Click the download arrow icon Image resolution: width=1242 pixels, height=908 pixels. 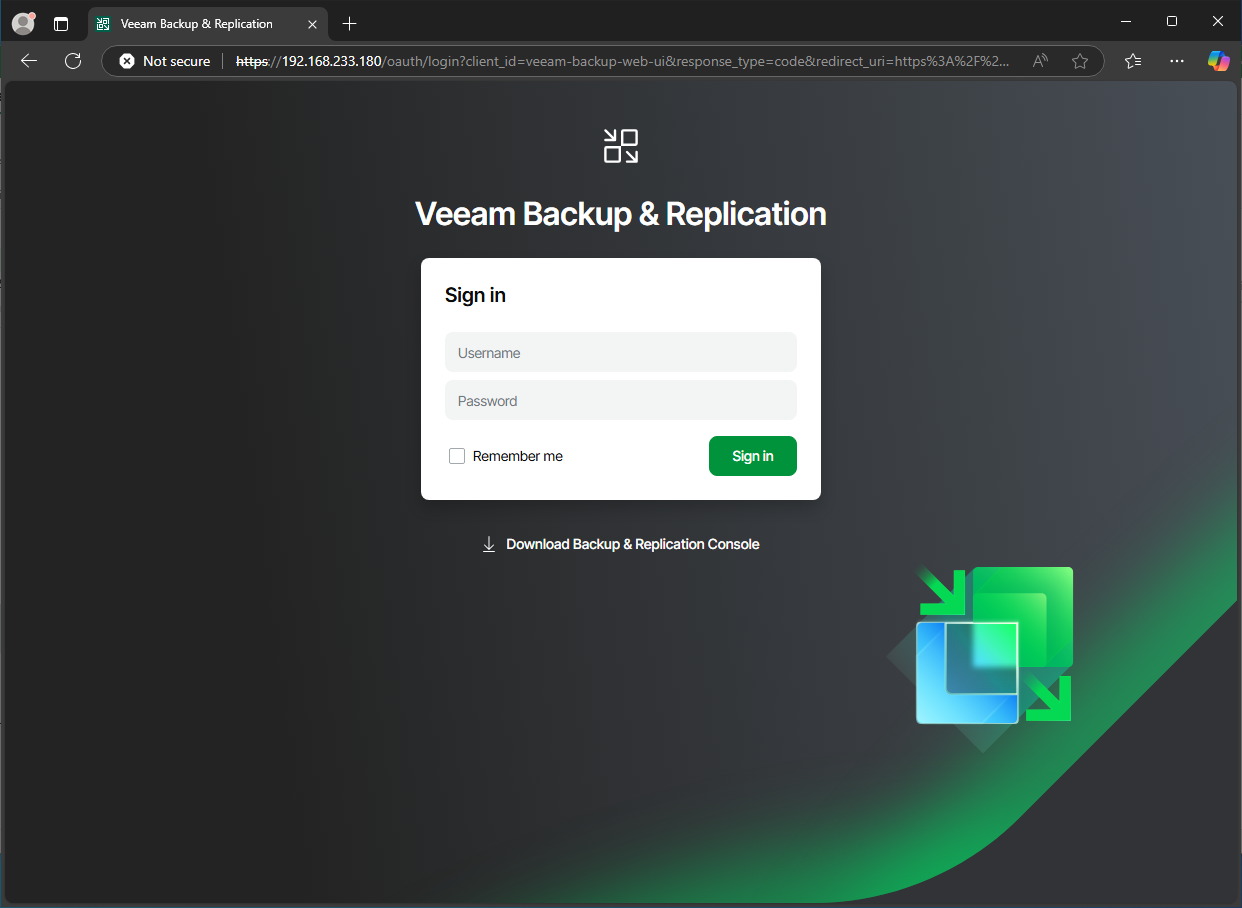tap(489, 544)
